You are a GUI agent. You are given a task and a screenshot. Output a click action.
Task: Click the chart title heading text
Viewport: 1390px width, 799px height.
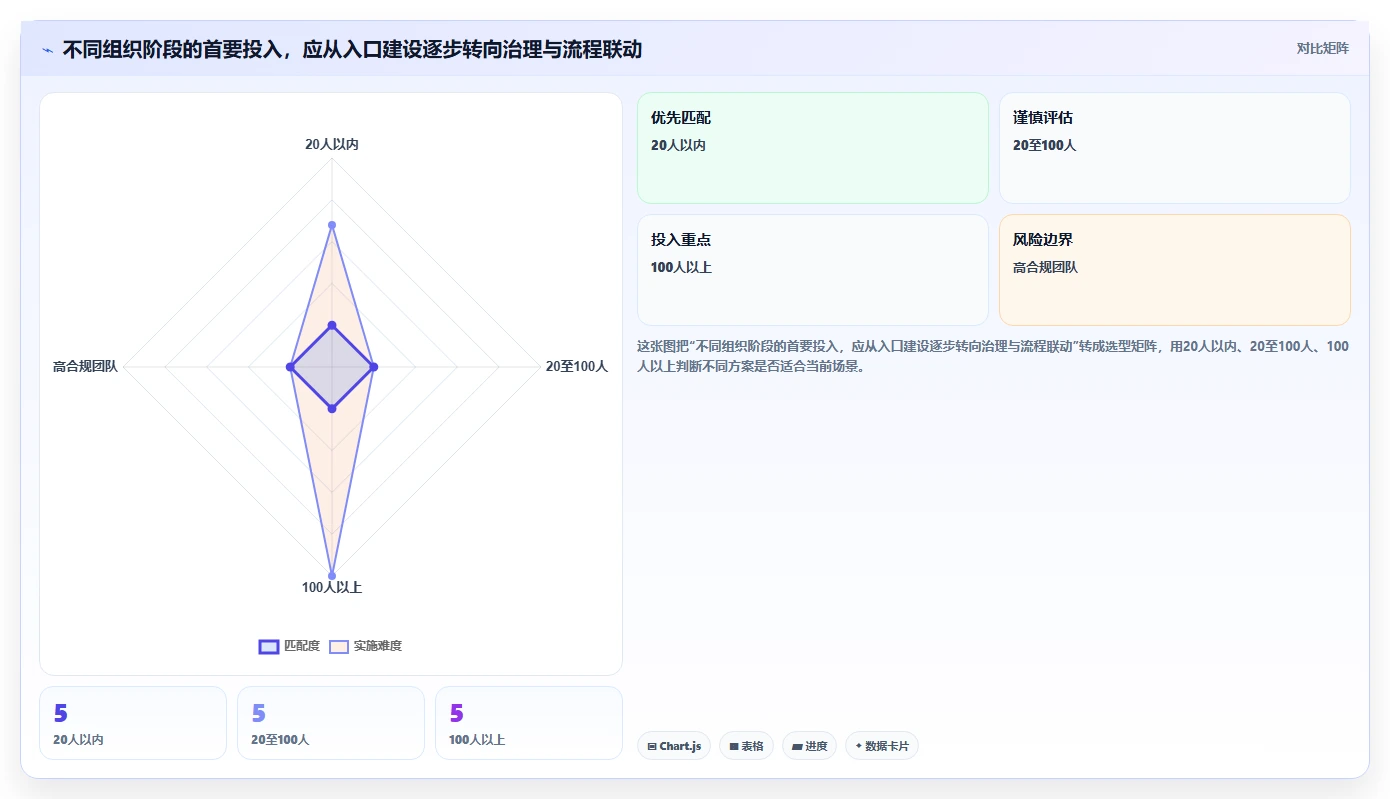[352, 49]
